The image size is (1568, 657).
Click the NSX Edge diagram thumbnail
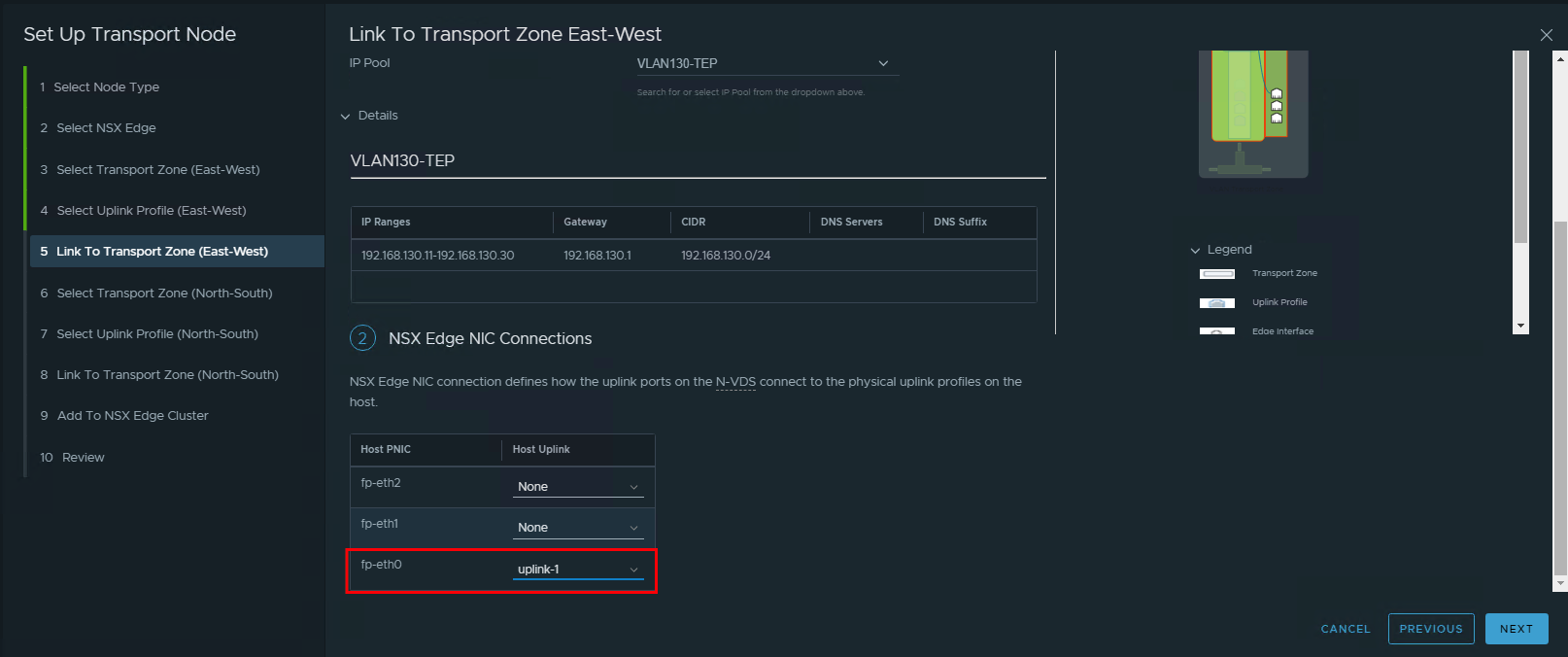coord(1252,113)
